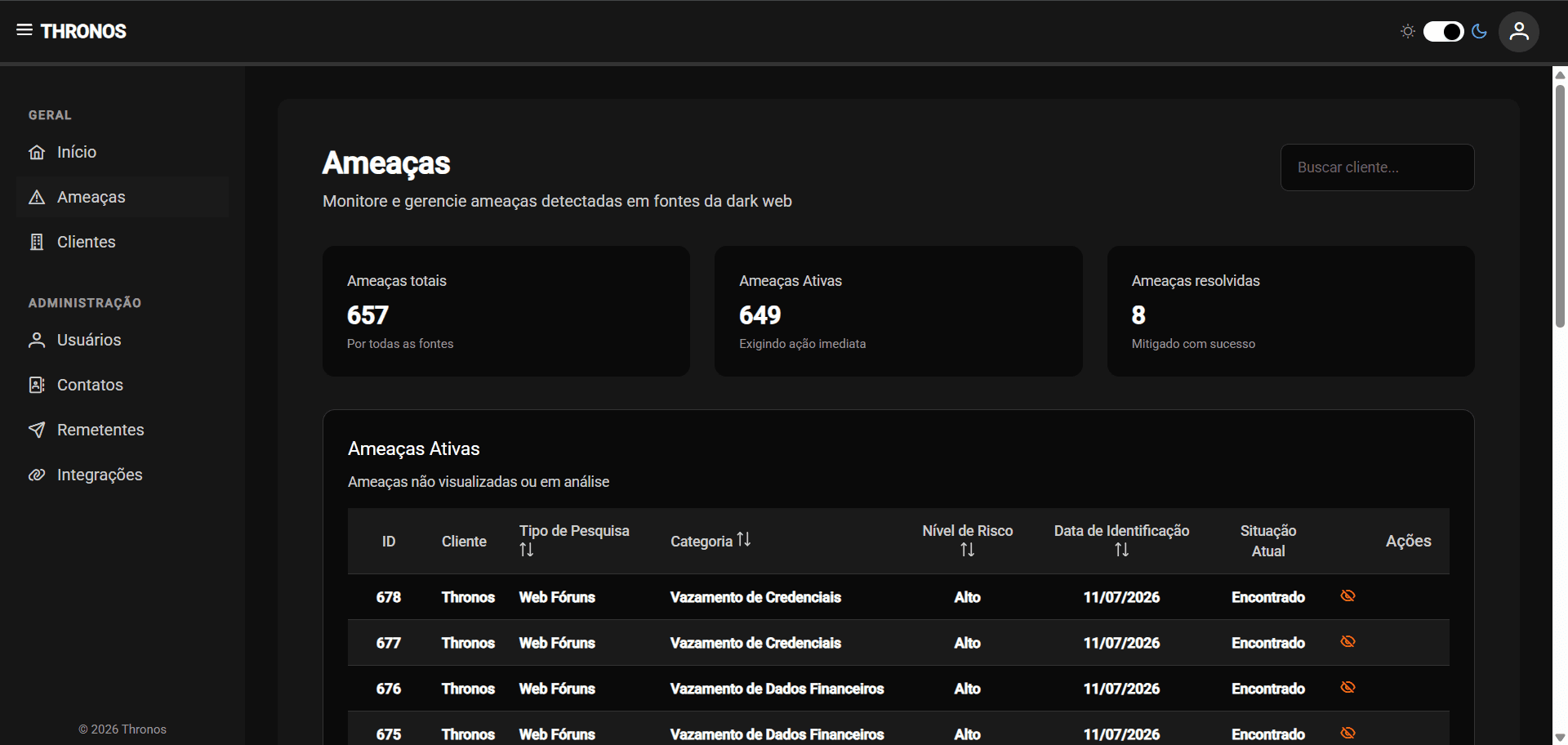Click Vazamento de Dados Financeiros row 676

(x=777, y=689)
